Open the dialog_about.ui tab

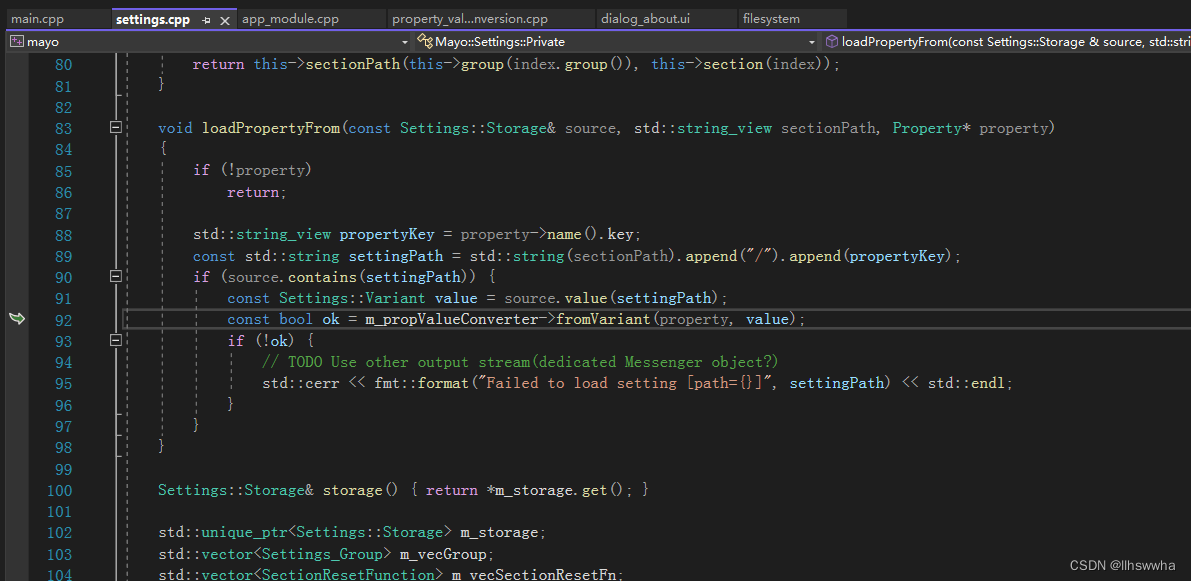coord(666,18)
